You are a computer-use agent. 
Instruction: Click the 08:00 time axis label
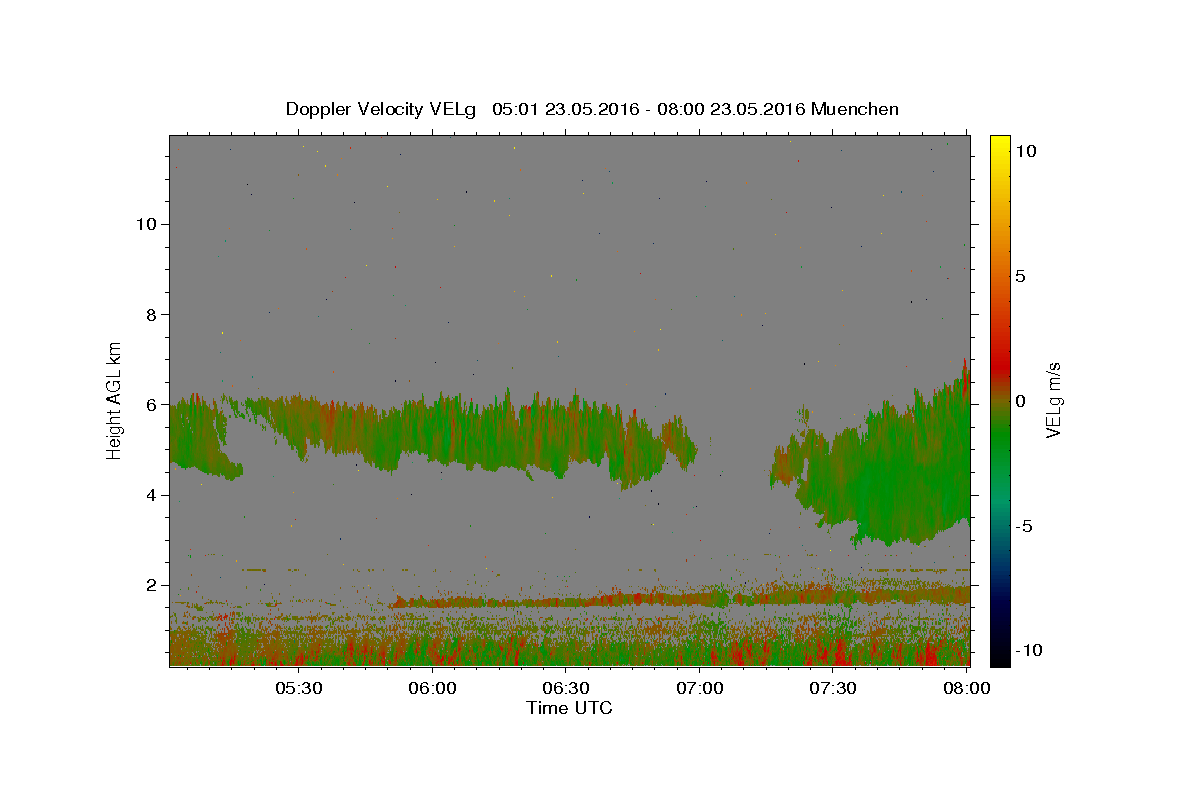966,689
